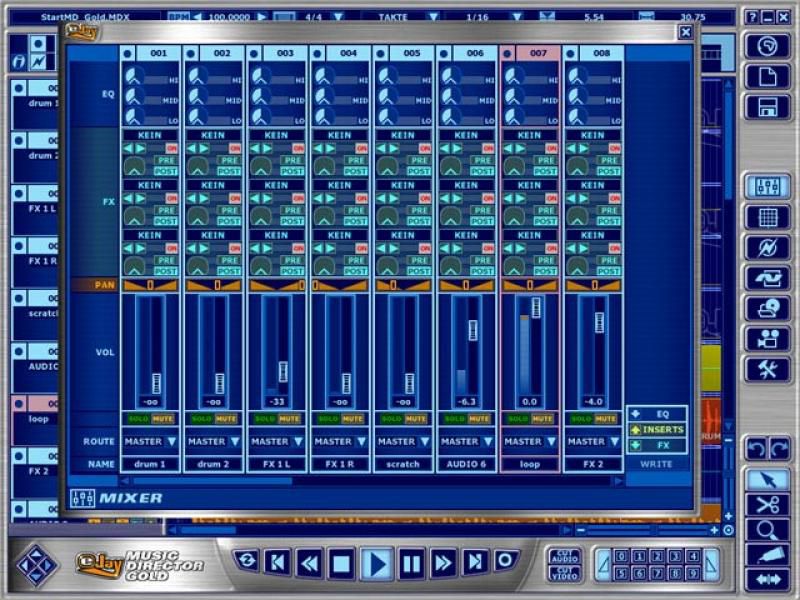Image resolution: width=800 pixels, height=600 pixels.
Task: Select the scissors cut tool
Action: click(x=767, y=505)
